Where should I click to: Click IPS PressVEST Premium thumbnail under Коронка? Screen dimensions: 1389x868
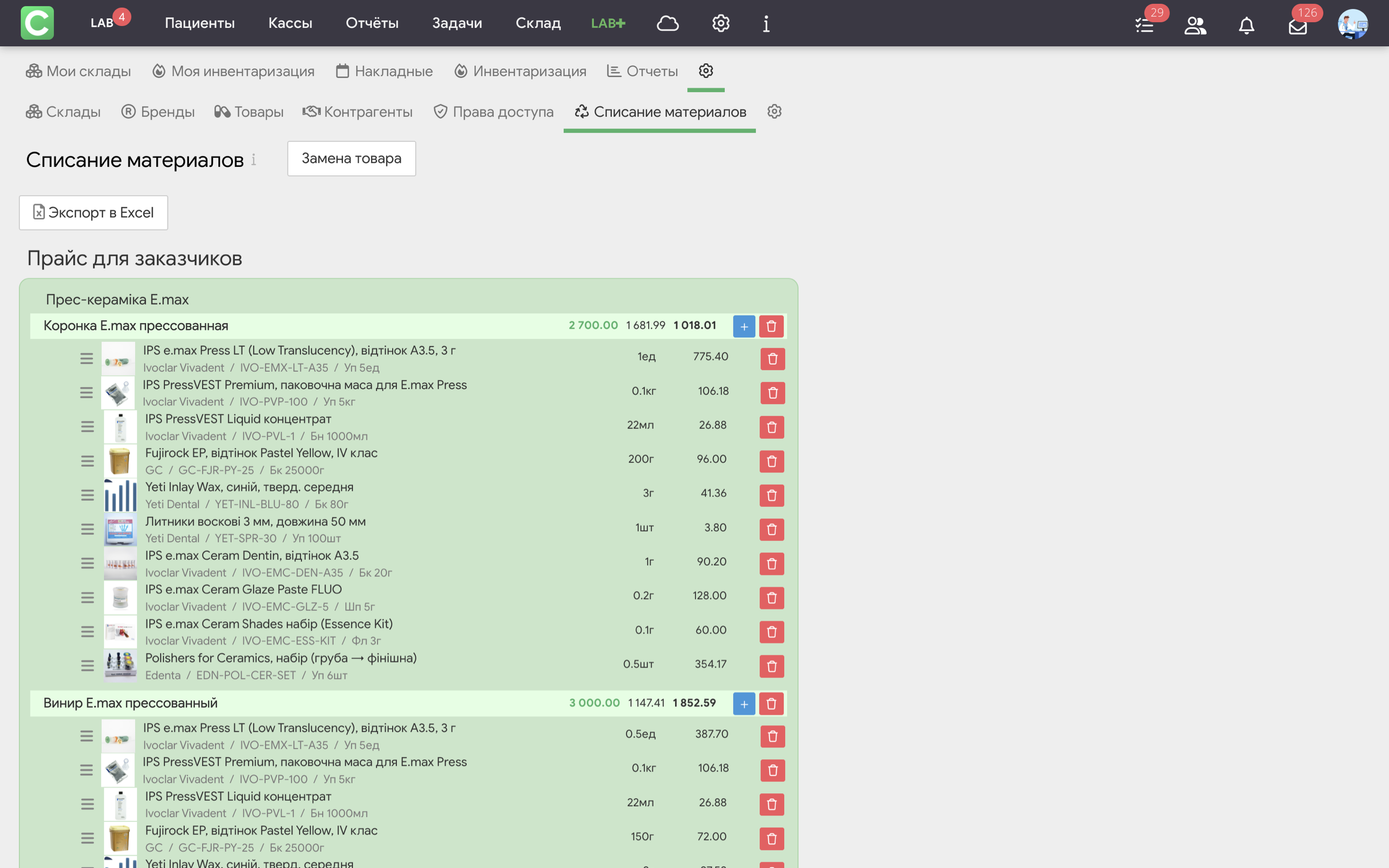(118, 393)
